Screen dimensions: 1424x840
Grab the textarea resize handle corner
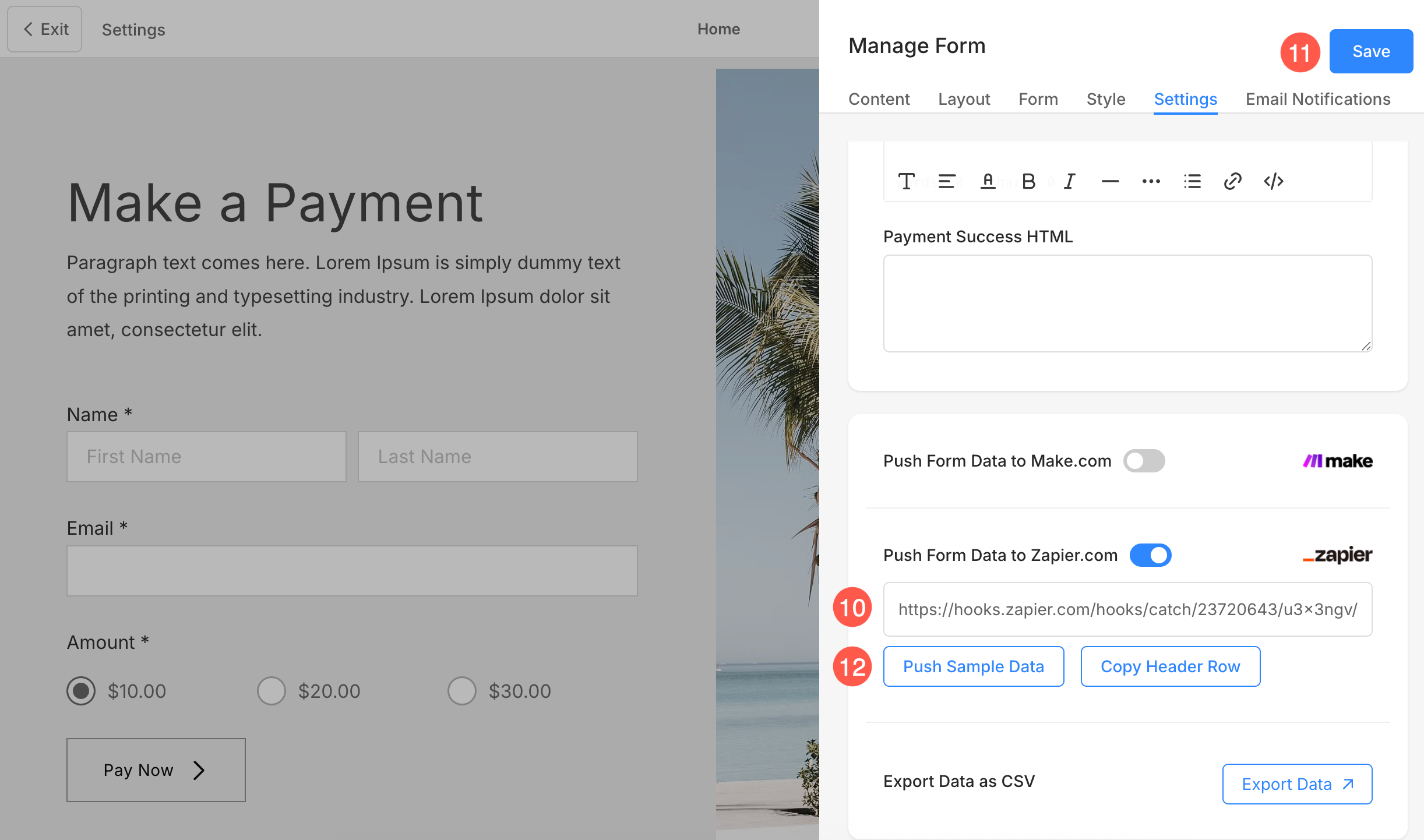point(1366,346)
